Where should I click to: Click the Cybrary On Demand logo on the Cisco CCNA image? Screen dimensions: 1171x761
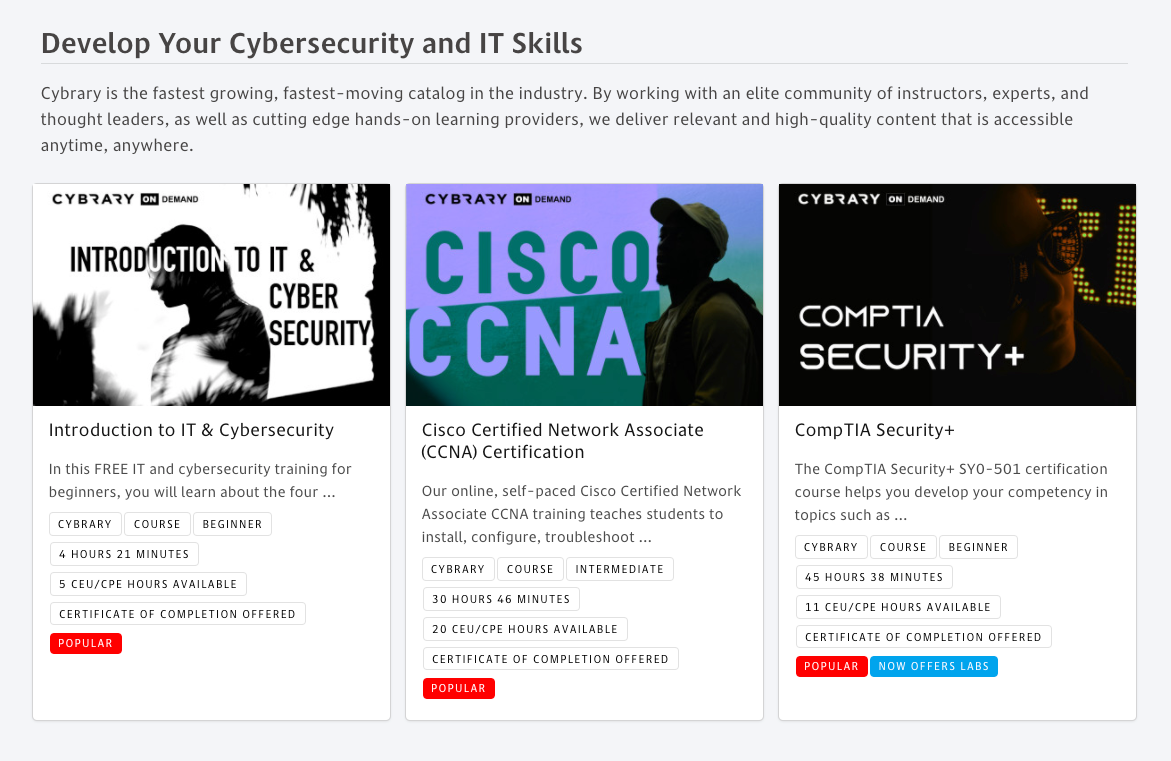point(498,199)
